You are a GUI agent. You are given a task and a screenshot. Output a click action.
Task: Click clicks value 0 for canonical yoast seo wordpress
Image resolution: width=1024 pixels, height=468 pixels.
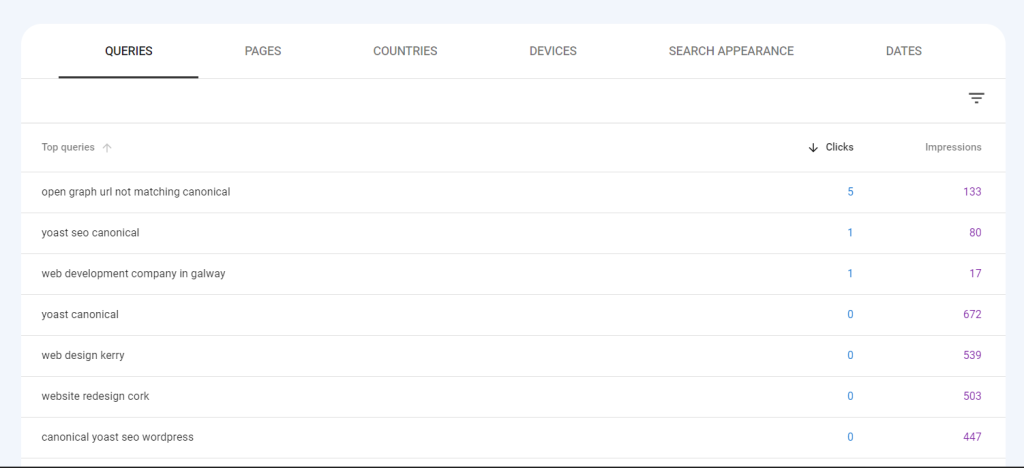coord(850,437)
